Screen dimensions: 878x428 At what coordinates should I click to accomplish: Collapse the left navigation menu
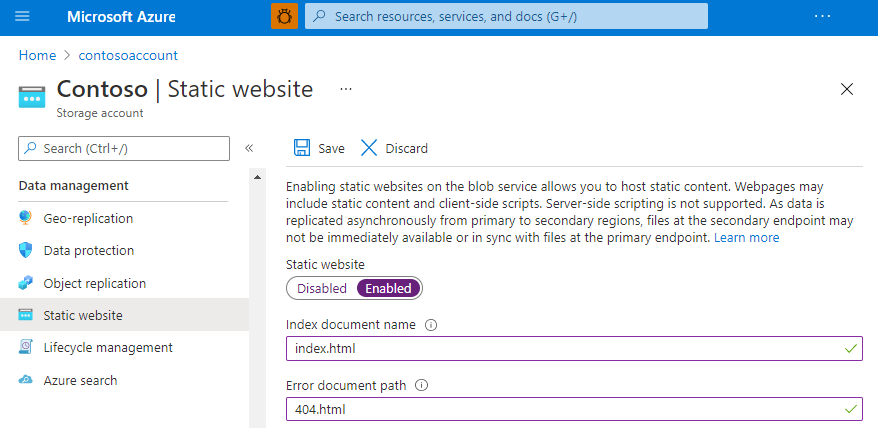click(x=249, y=148)
